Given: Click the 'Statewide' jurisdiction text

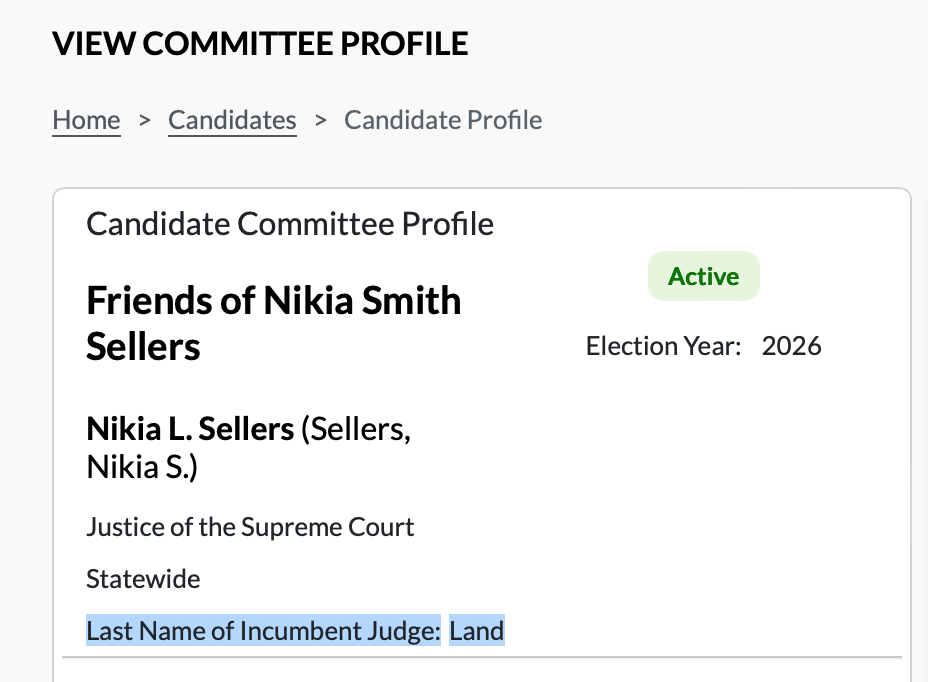Looking at the screenshot, I should (143, 579).
